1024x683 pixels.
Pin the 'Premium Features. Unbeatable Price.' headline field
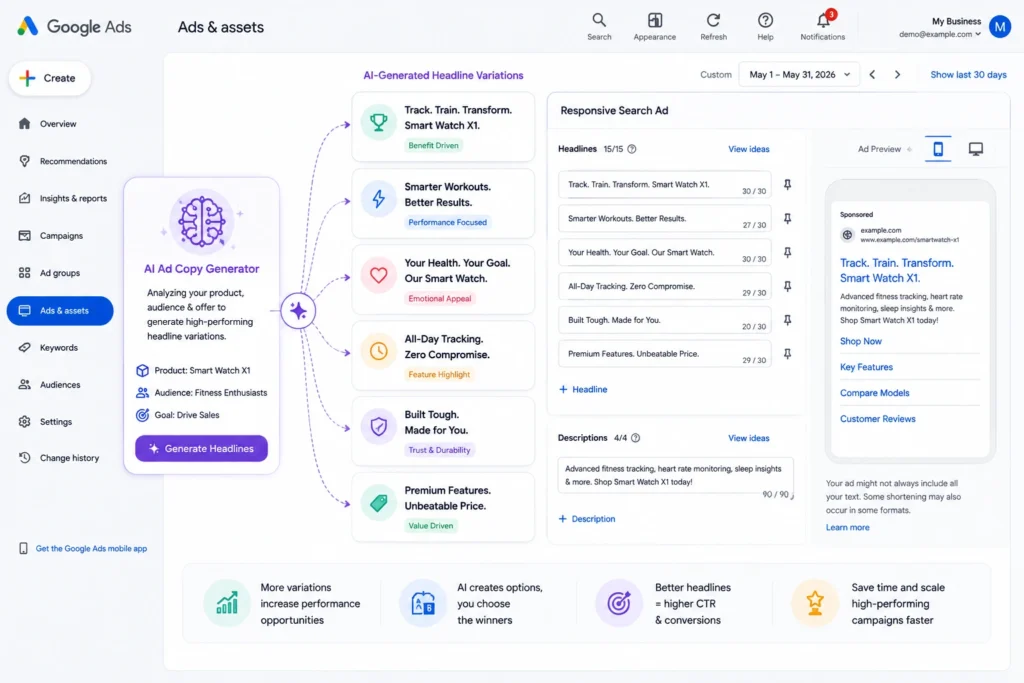(x=788, y=354)
